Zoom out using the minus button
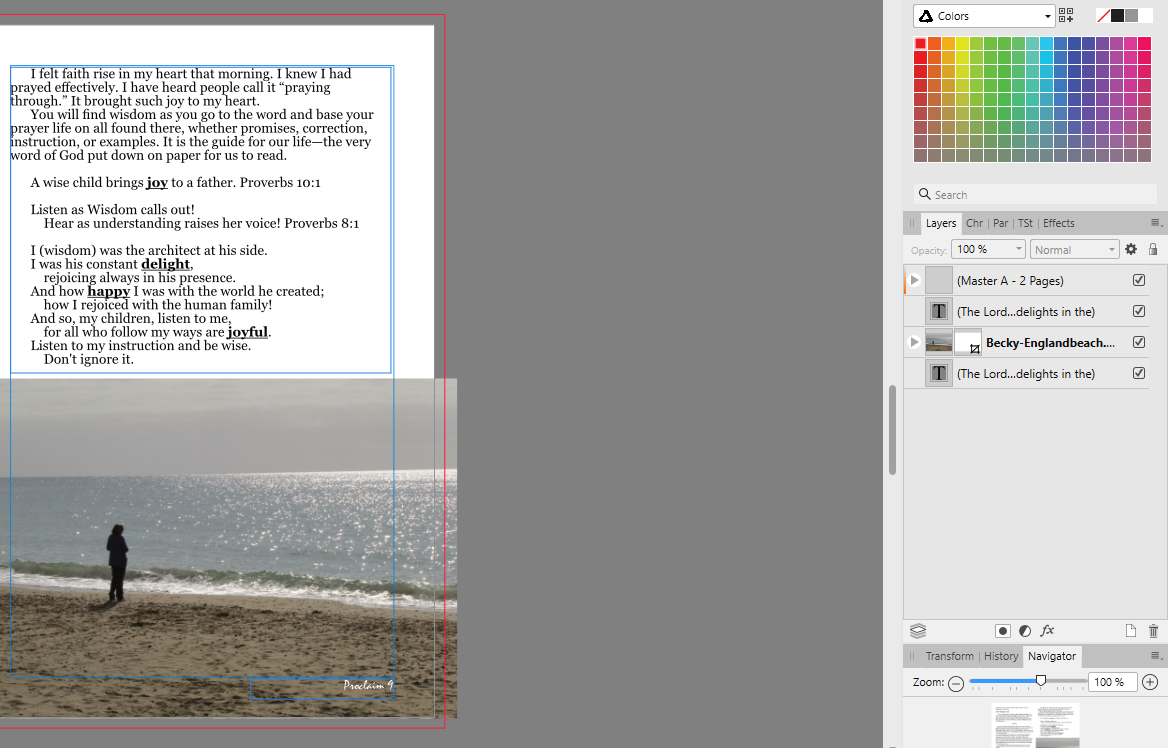 point(955,682)
